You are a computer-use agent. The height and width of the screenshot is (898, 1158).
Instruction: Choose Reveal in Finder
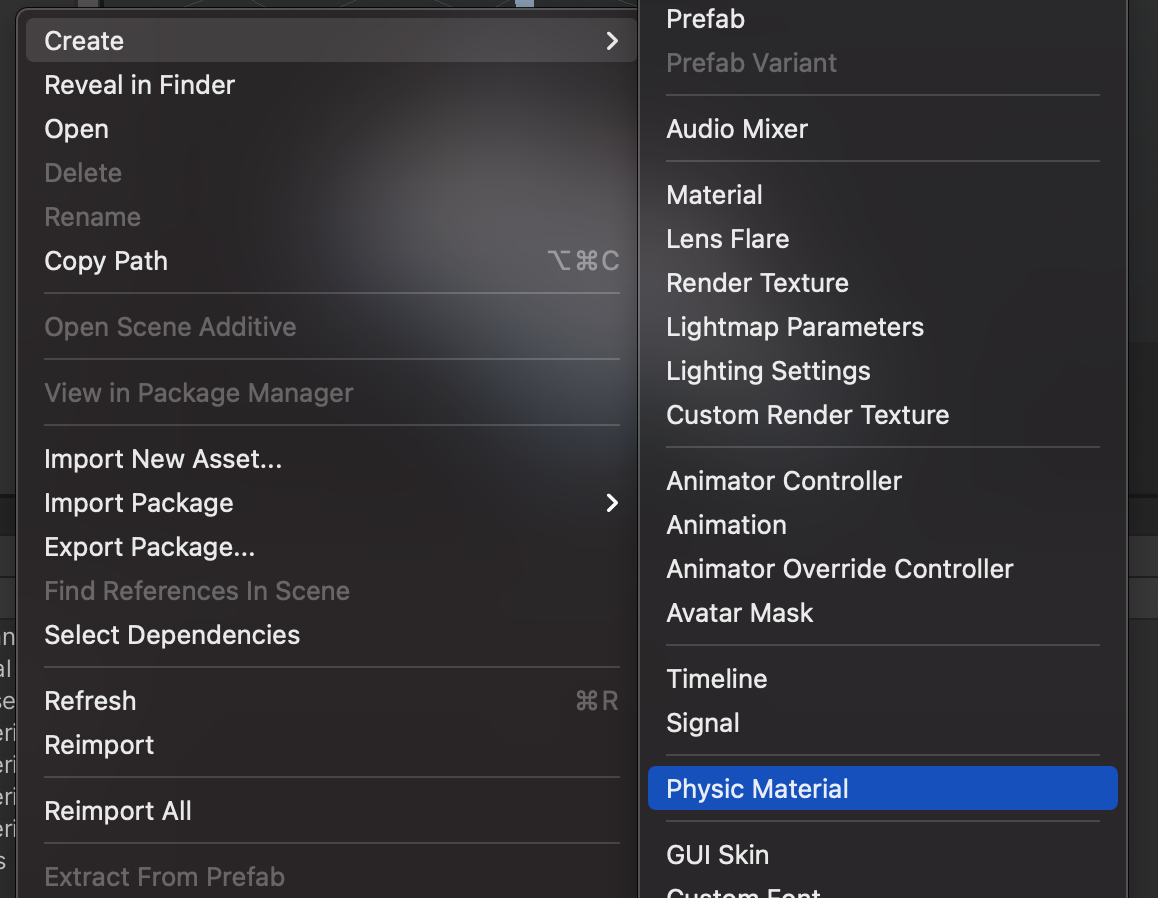140,85
